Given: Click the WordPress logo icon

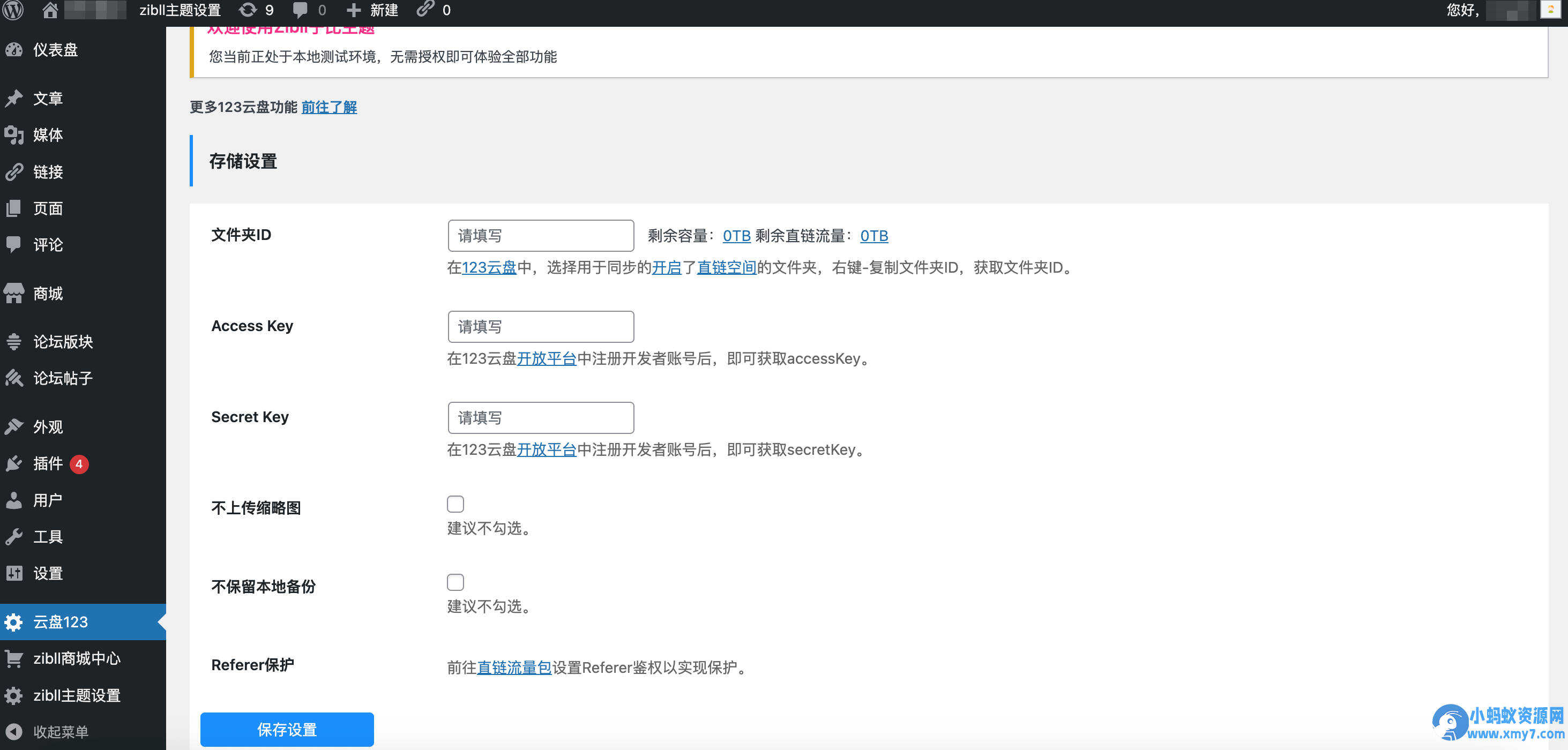Looking at the screenshot, I should coord(13,10).
